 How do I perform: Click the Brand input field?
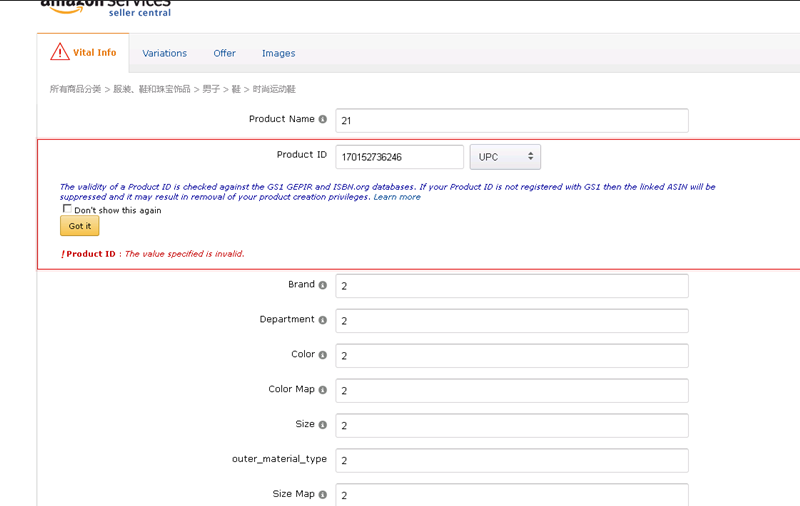point(511,286)
